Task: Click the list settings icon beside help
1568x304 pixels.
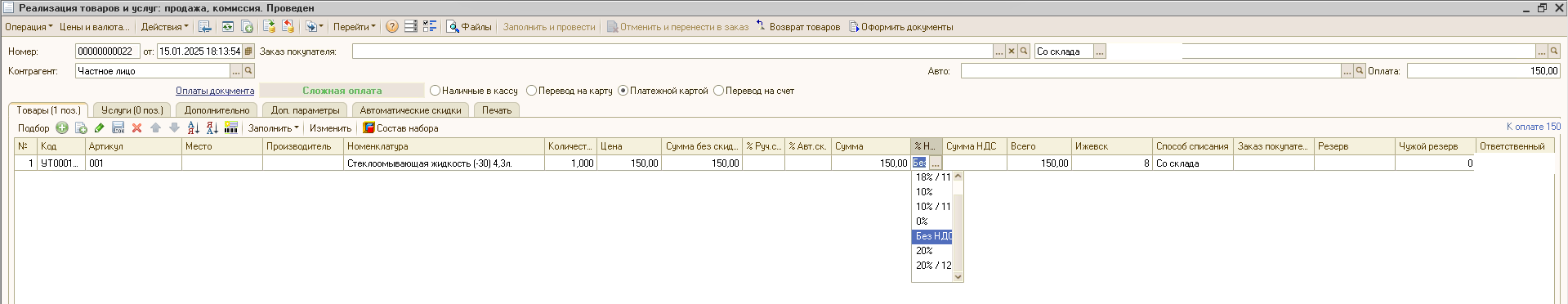Action: (x=411, y=27)
